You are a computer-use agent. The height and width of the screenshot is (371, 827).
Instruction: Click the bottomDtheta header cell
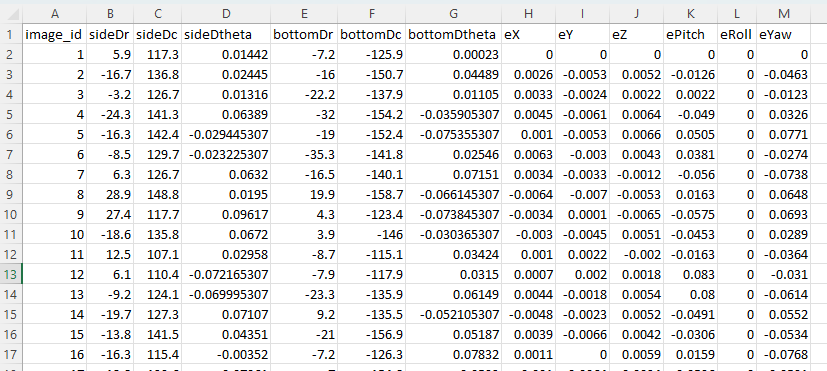(x=453, y=35)
